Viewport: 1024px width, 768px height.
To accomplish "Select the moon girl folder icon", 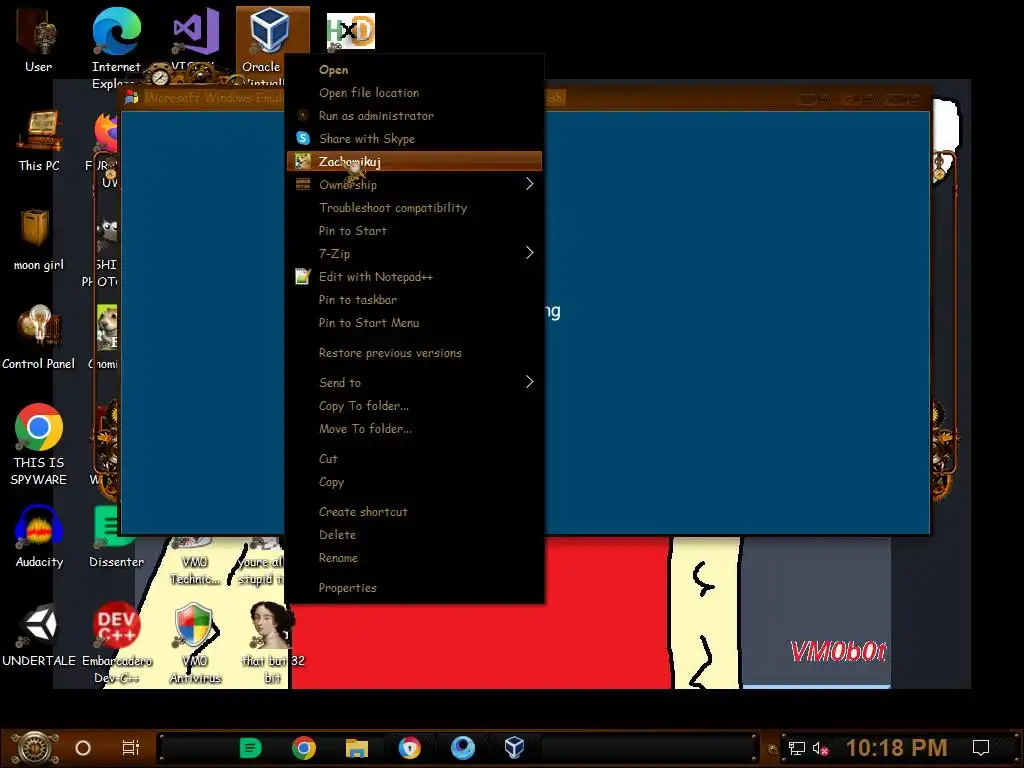I will pos(39,239).
